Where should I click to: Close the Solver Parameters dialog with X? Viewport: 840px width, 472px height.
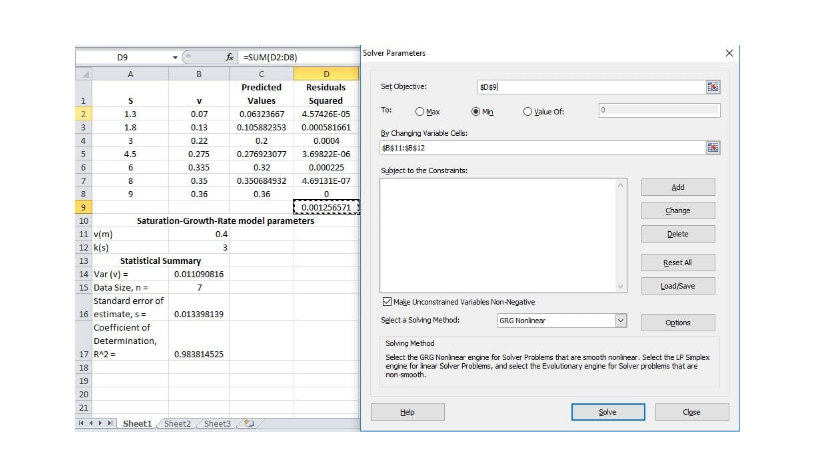point(728,53)
